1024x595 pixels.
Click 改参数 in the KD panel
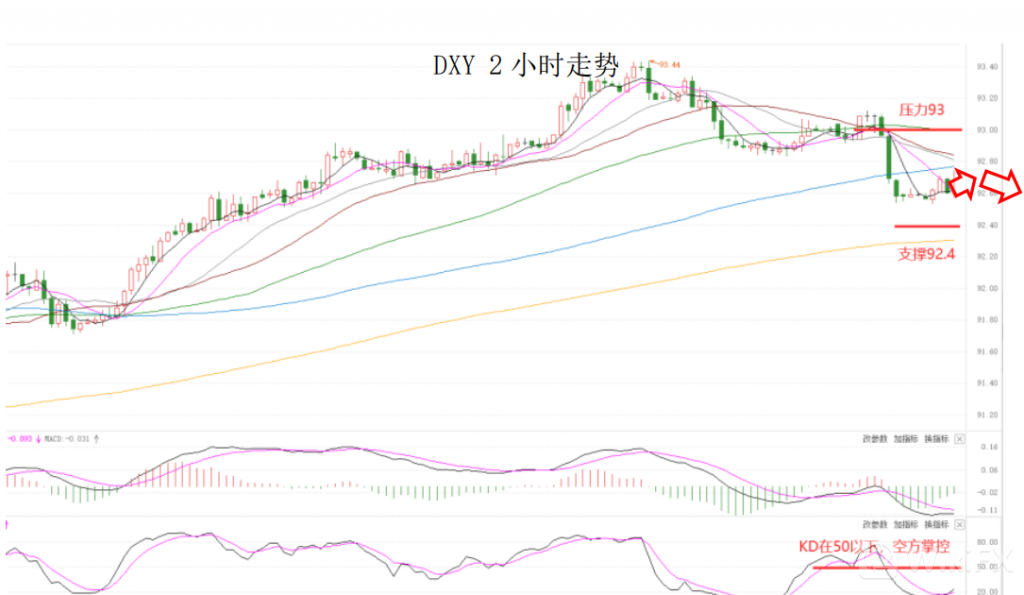(874, 525)
